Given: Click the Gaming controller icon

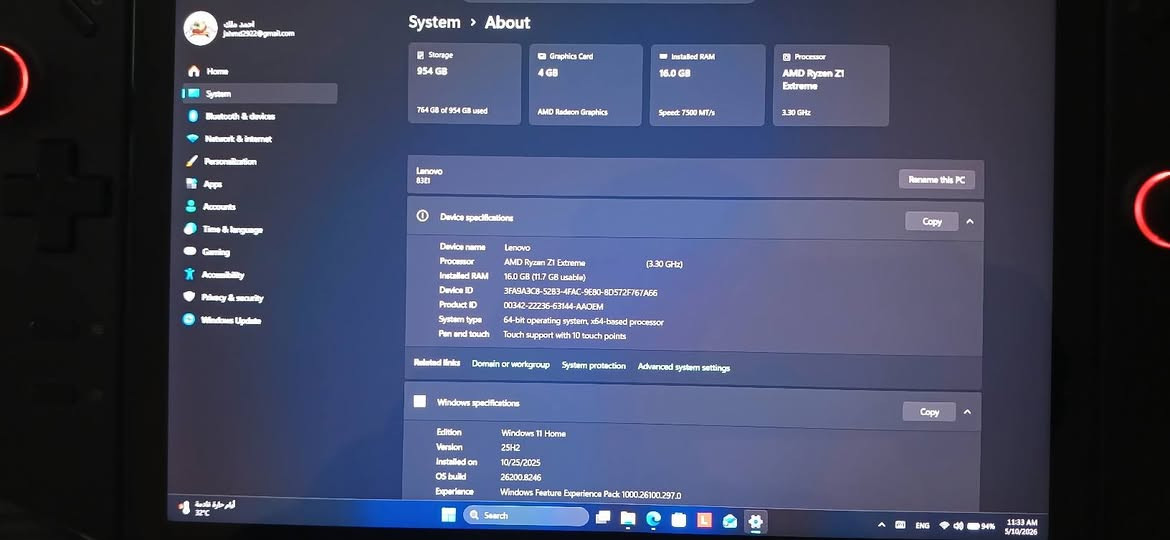Looking at the screenshot, I should (x=190, y=252).
